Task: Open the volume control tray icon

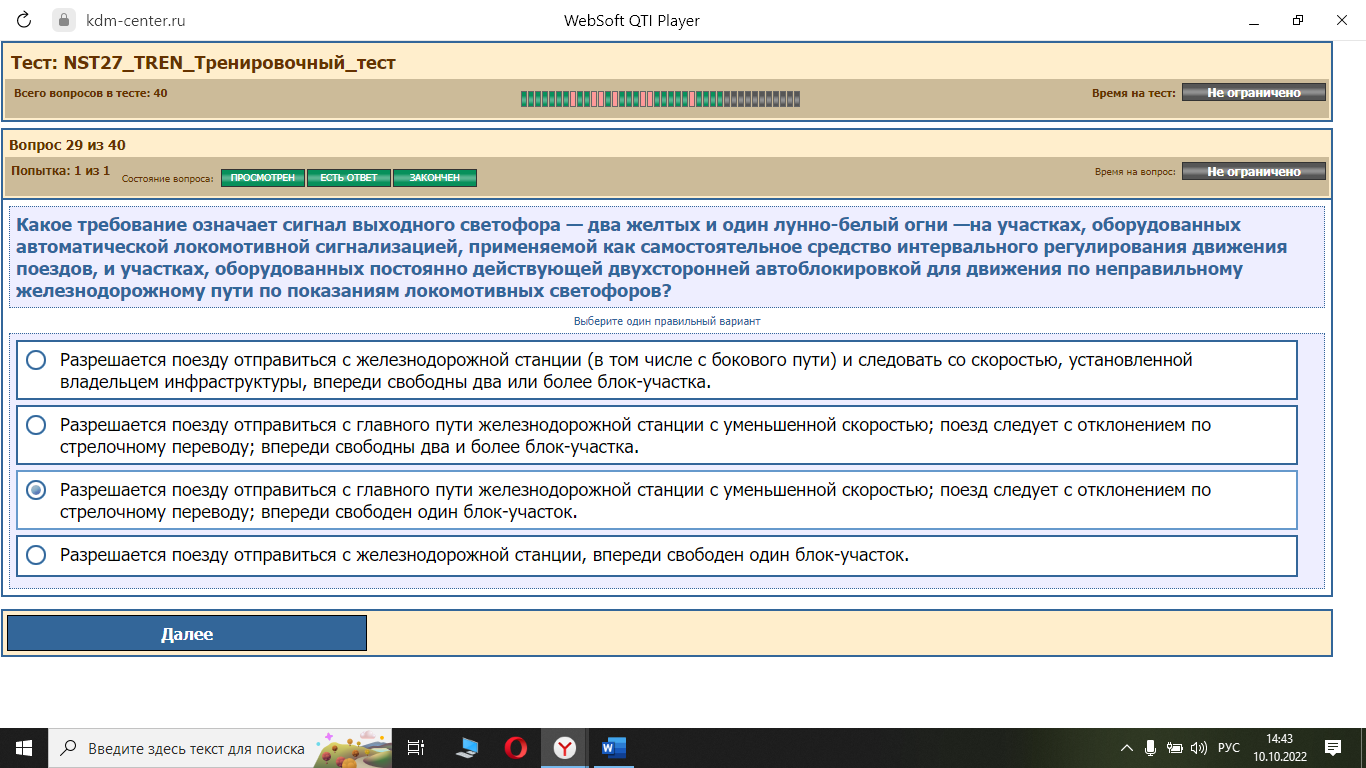Action: coord(1199,747)
